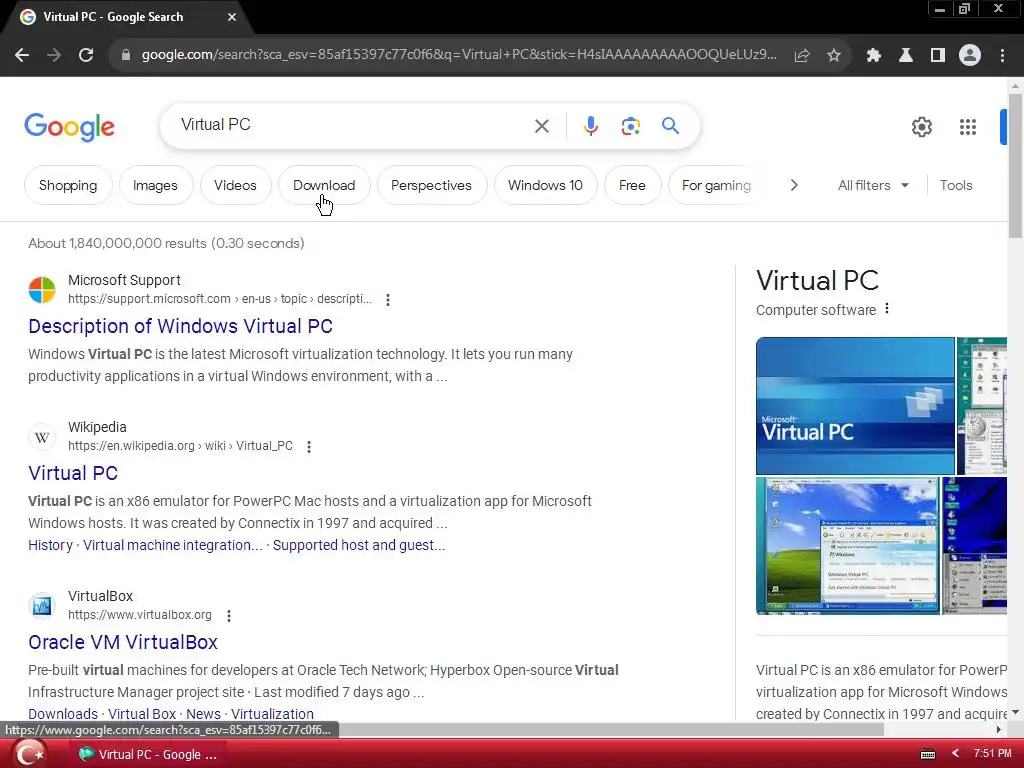Open the Wikipedia Virtual PC result
This screenshot has height=768, width=1024.
[73, 473]
